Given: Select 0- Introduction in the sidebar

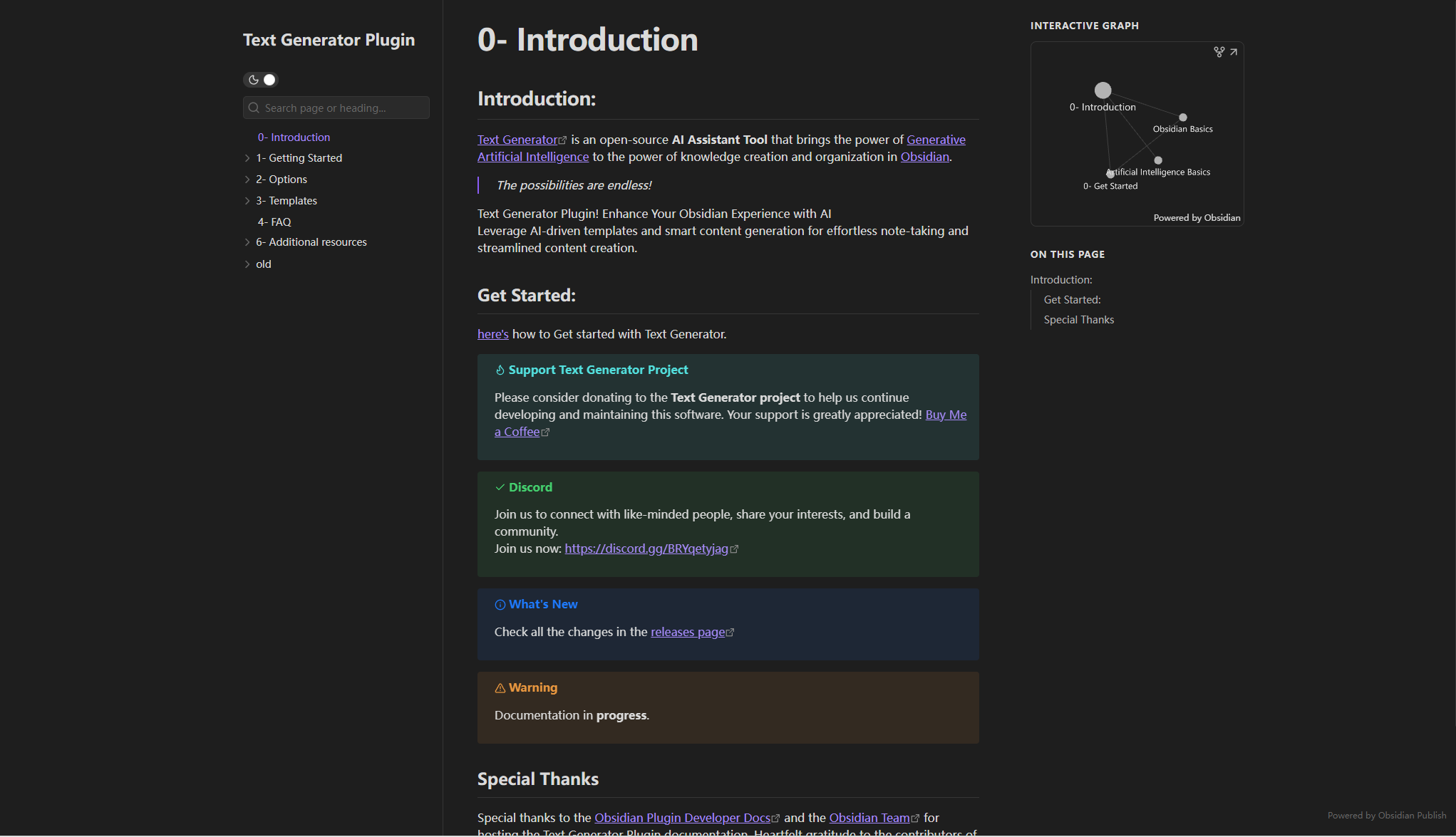Looking at the screenshot, I should pos(294,137).
